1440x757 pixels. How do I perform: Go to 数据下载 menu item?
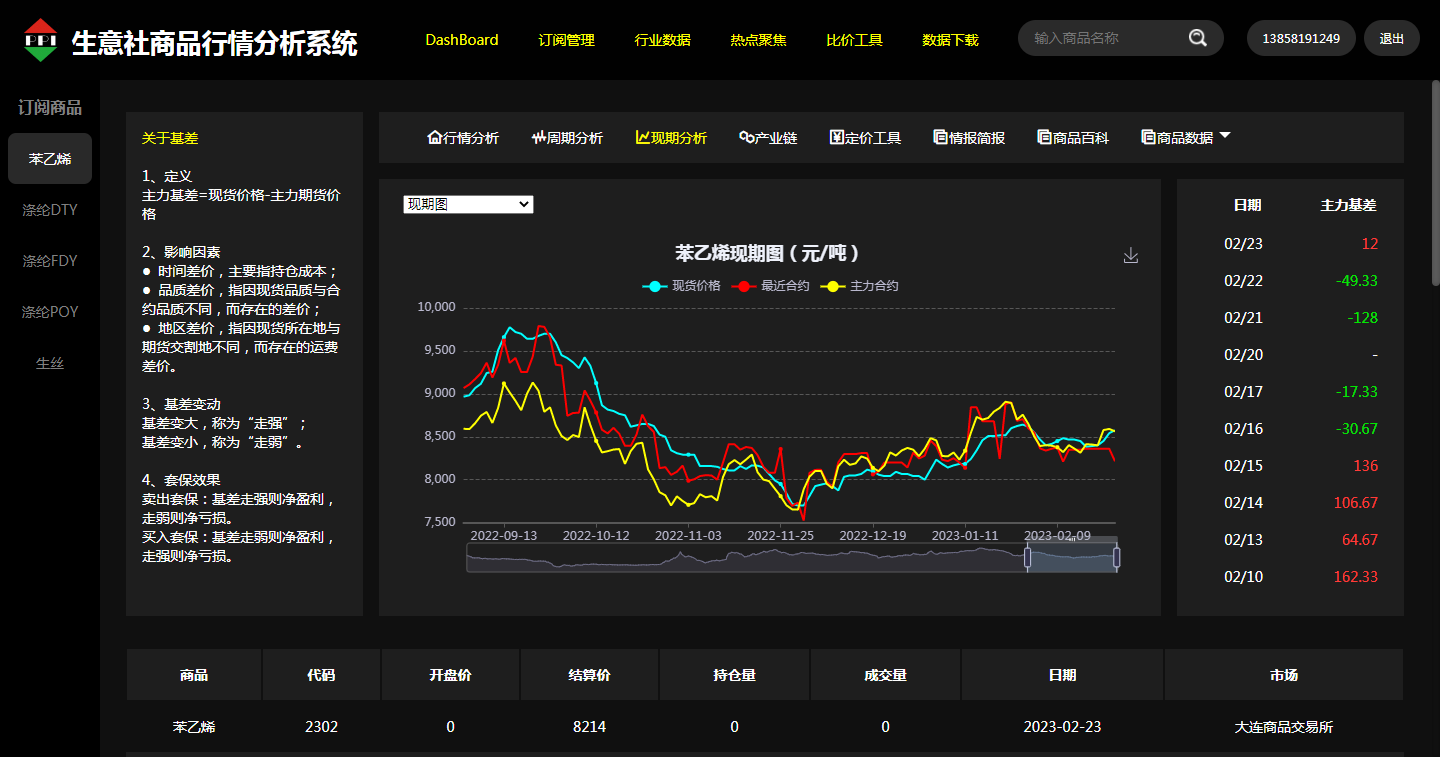click(x=950, y=40)
